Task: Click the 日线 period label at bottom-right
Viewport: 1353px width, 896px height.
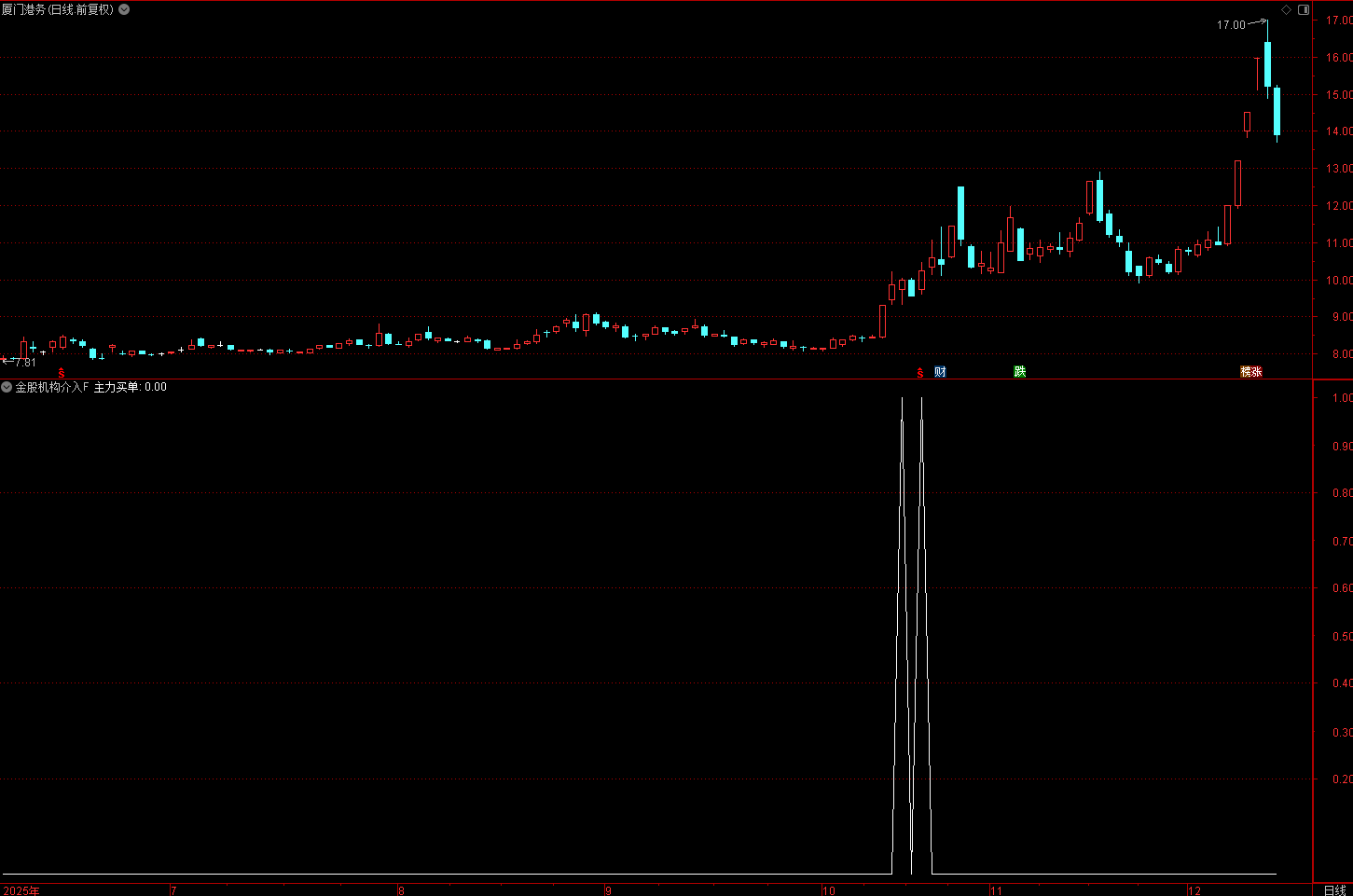Action: pyautogui.click(x=1335, y=890)
